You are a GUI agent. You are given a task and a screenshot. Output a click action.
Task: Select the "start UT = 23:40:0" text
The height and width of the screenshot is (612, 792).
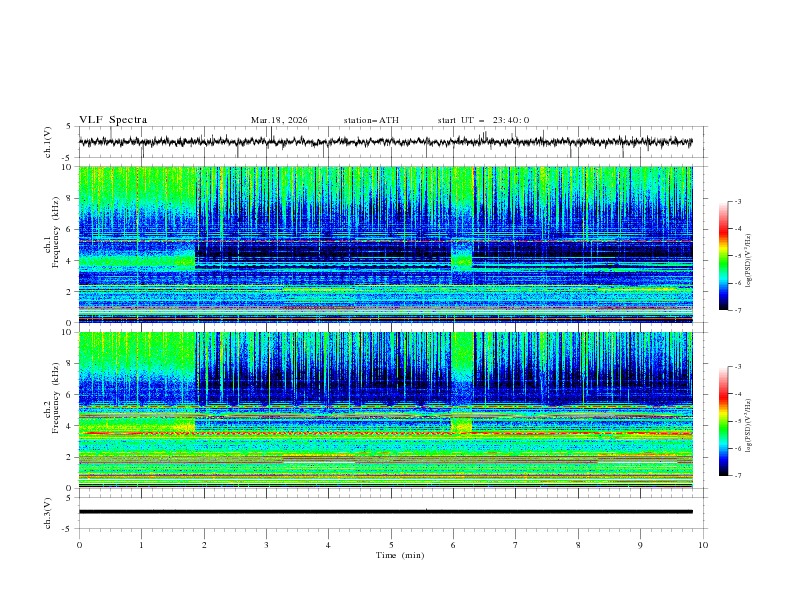(483, 120)
